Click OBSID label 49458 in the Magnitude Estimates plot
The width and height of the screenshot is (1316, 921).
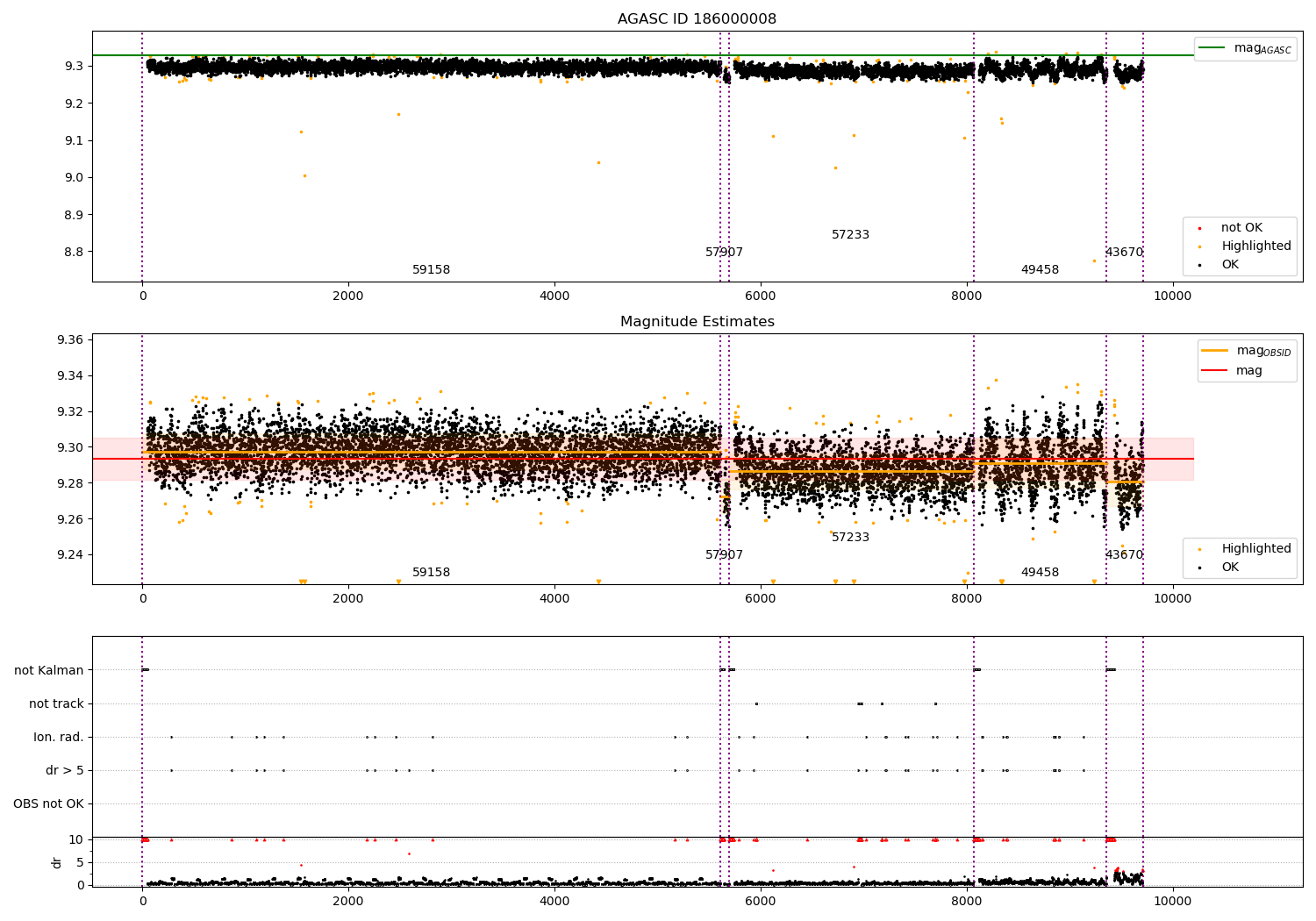1040,573
